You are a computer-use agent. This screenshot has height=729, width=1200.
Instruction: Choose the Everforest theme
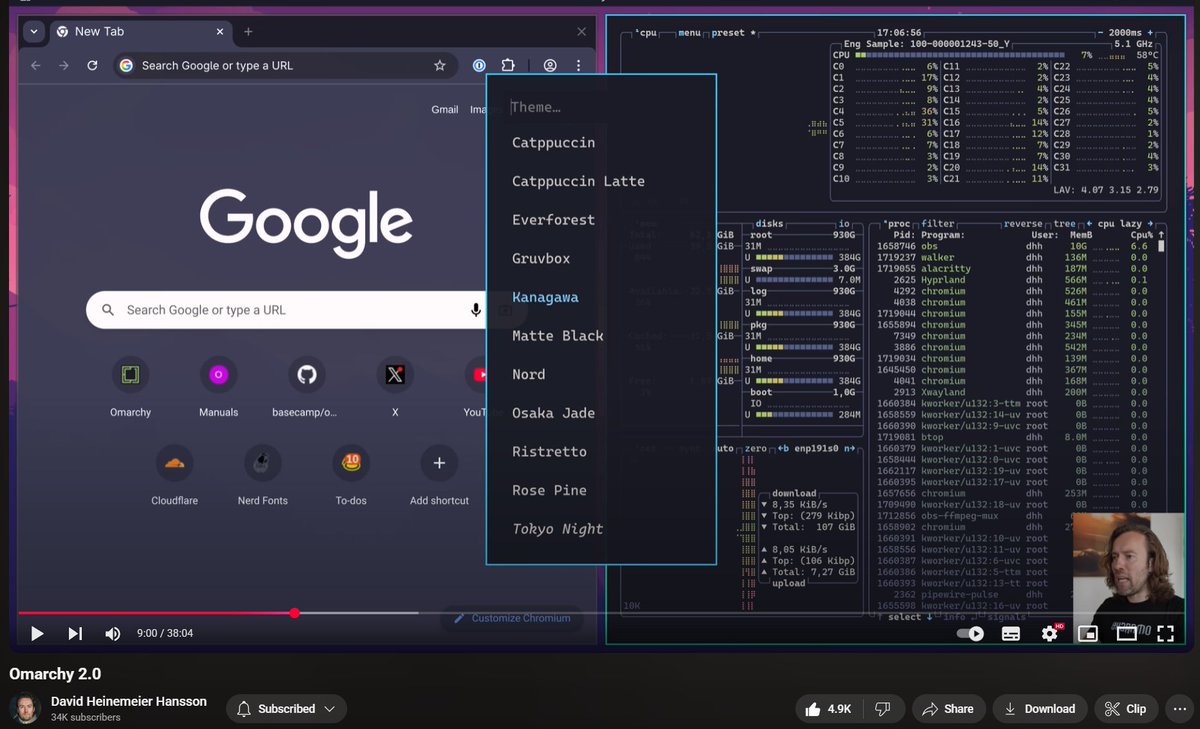click(553, 220)
